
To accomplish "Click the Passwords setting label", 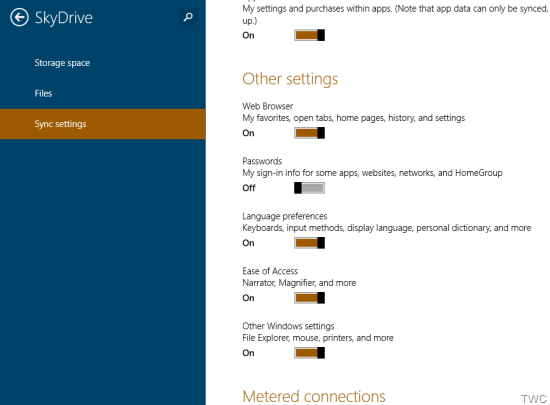I will point(262,161).
